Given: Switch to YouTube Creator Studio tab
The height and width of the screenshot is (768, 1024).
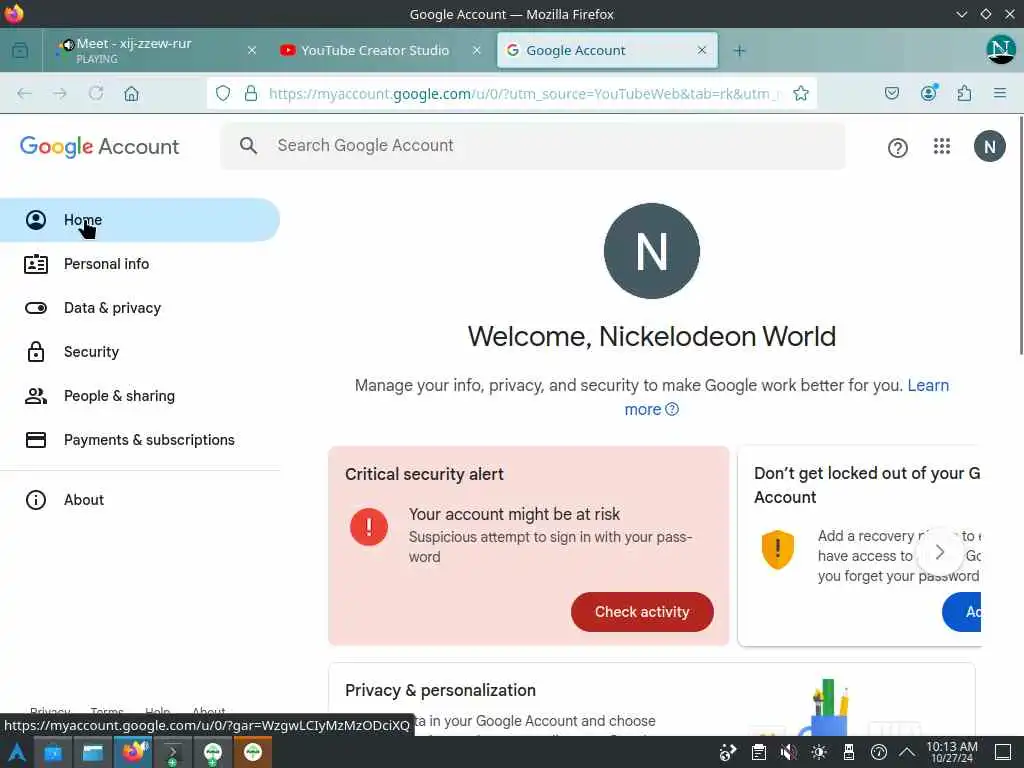Looking at the screenshot, I should 374,50.
